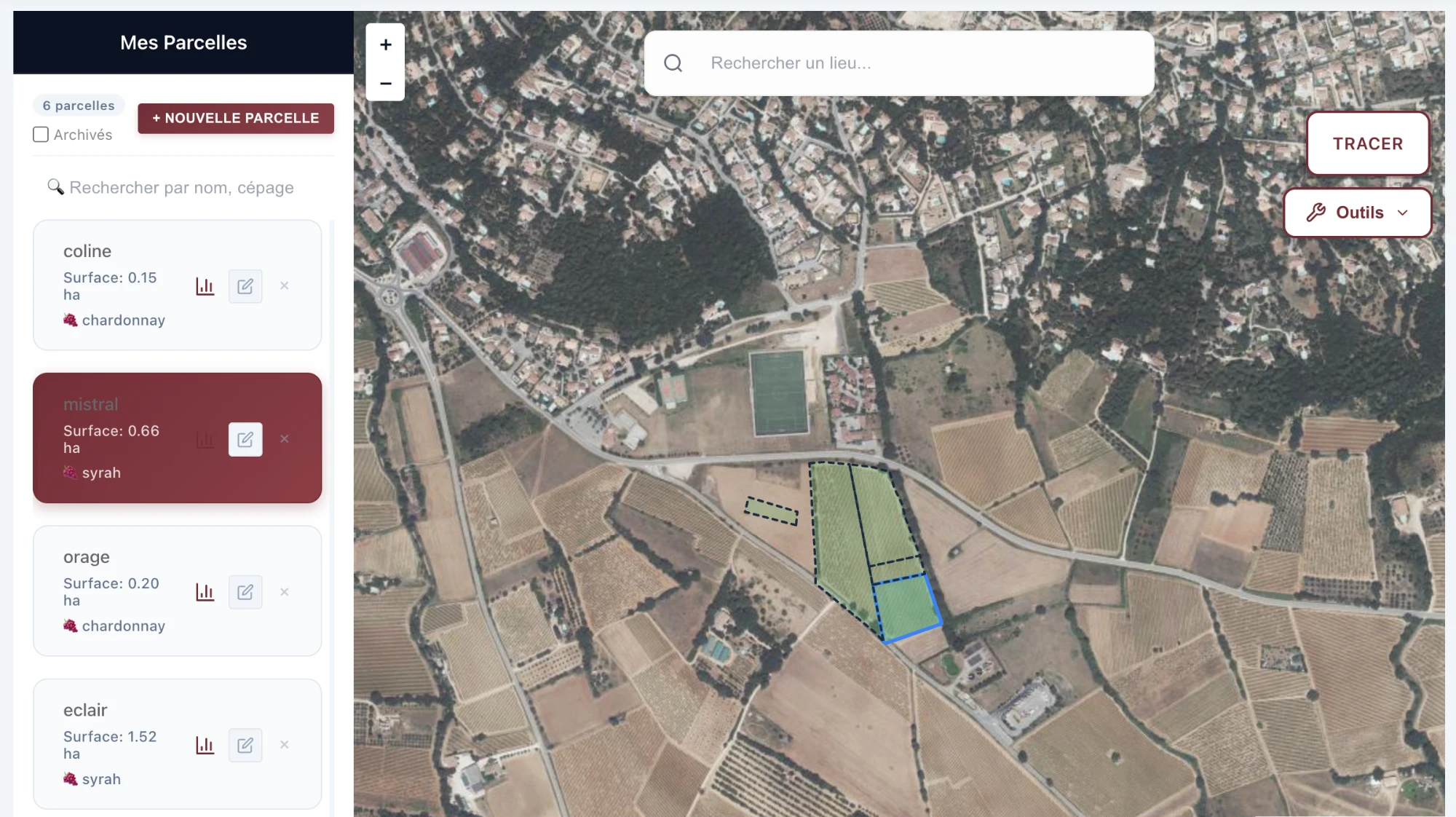The height and width of the screenshot is (817, 1456).
Task: Click the Archivés label
Action: pyautogui.click(x=83, y=135)
